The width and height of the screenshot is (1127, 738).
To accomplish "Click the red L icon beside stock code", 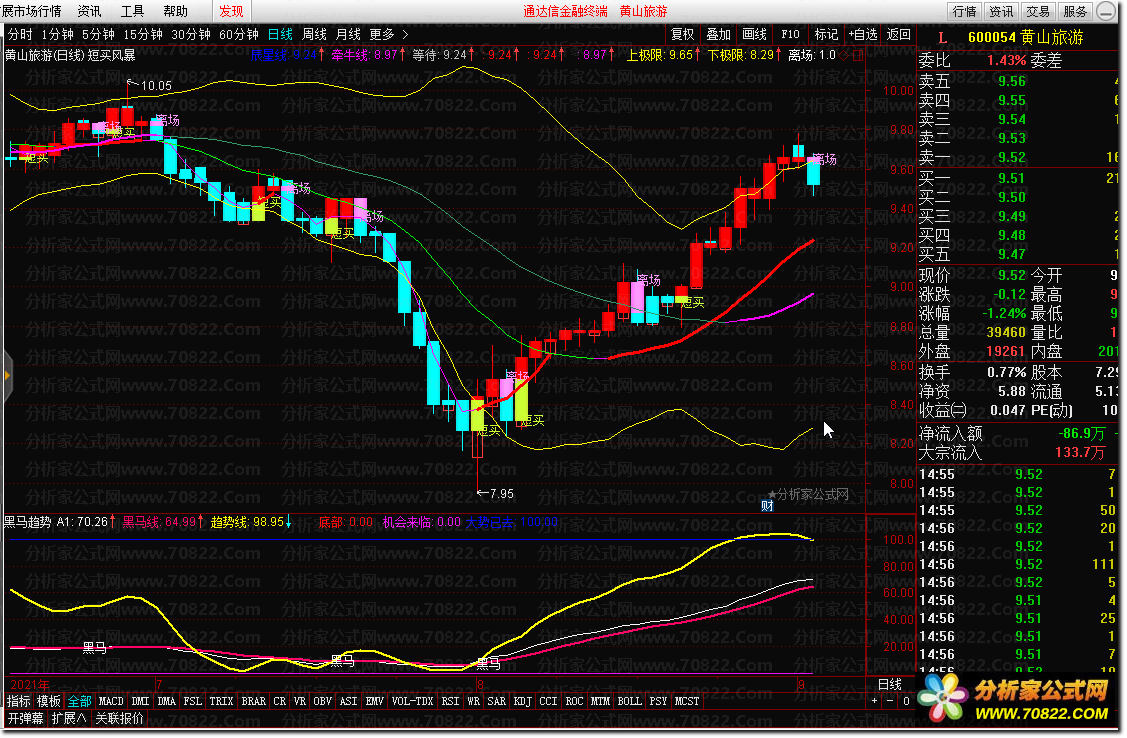I will (942, 37).
